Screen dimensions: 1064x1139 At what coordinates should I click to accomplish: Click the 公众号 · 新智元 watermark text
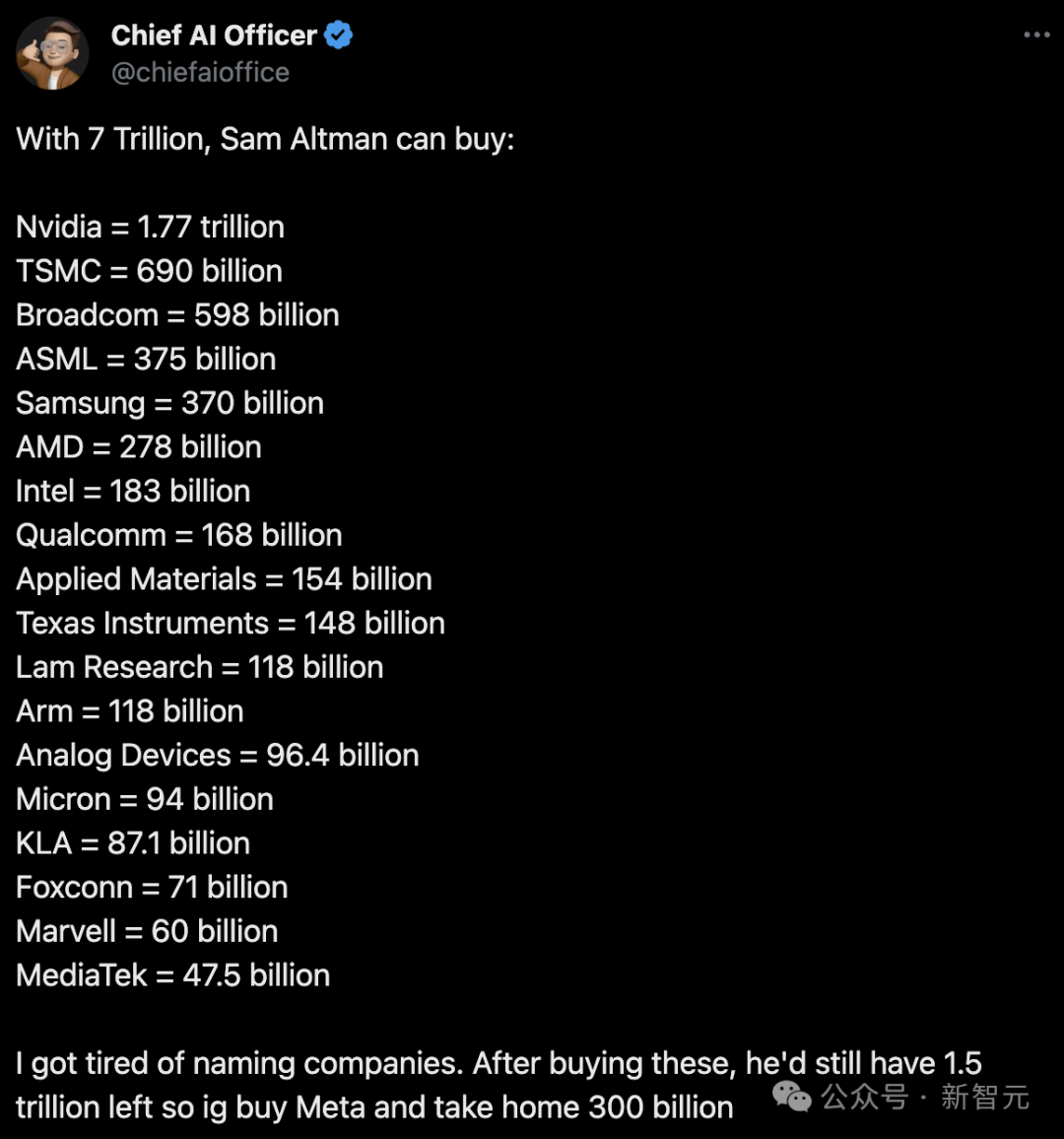(x=925, y=1097)
